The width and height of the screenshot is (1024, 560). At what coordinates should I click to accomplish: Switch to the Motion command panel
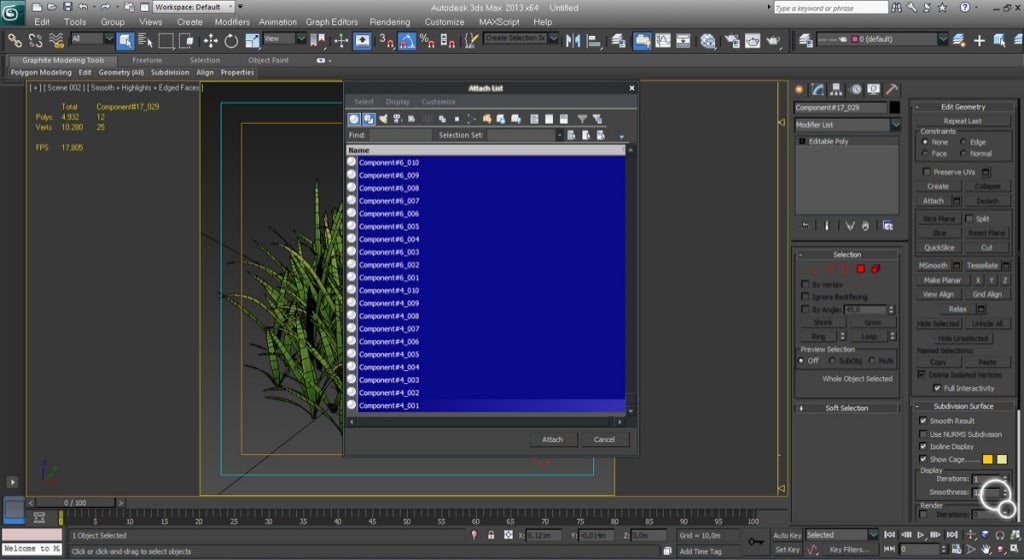[855, 89]
